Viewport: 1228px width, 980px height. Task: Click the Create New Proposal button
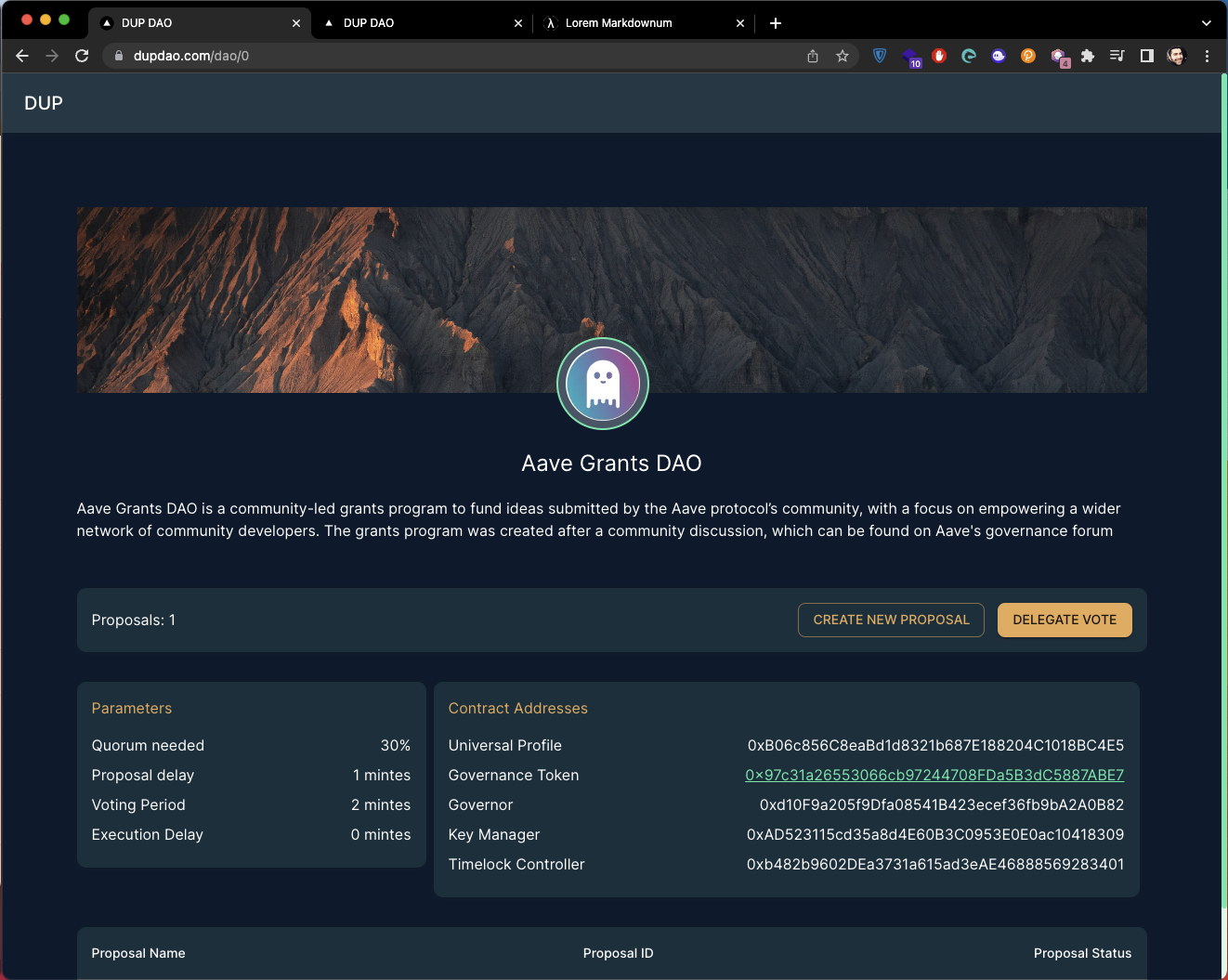pyautogui.click(x=891, y=620)
